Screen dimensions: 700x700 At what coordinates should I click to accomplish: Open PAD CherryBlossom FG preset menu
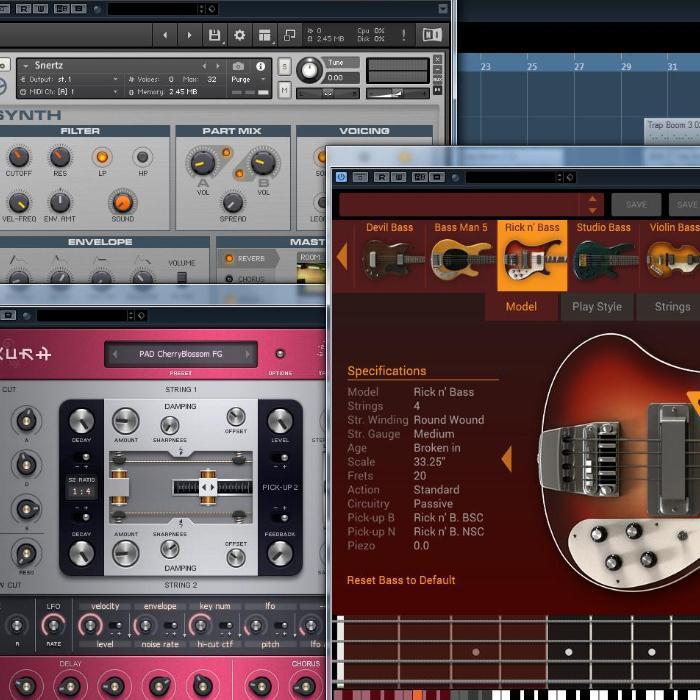180,354
